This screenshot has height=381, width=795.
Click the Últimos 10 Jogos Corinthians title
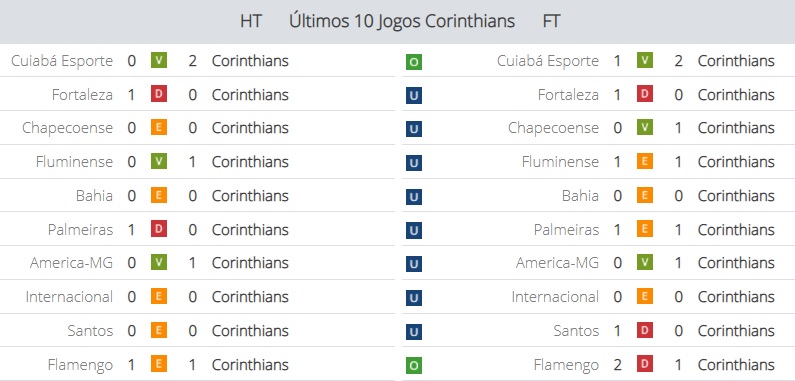(402, 21)
